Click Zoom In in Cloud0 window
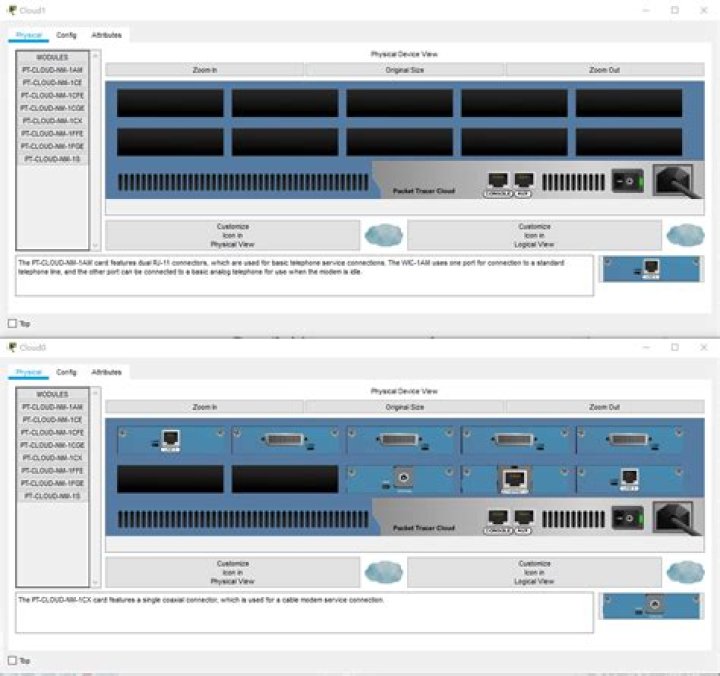Viewport: 720px width, 676px height. (205, 407)
